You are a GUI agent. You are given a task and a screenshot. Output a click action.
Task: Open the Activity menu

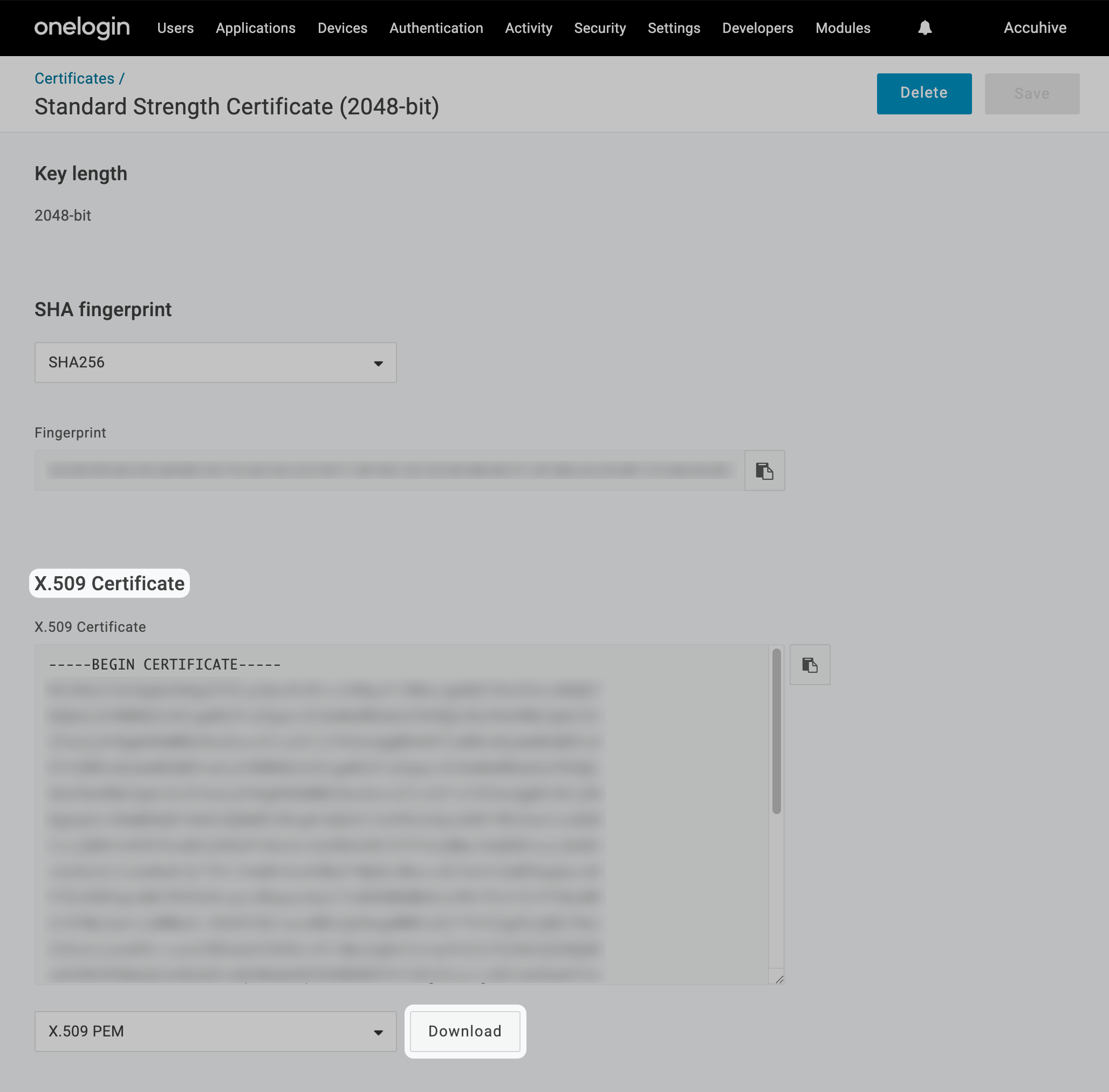(x=529, y=28)
